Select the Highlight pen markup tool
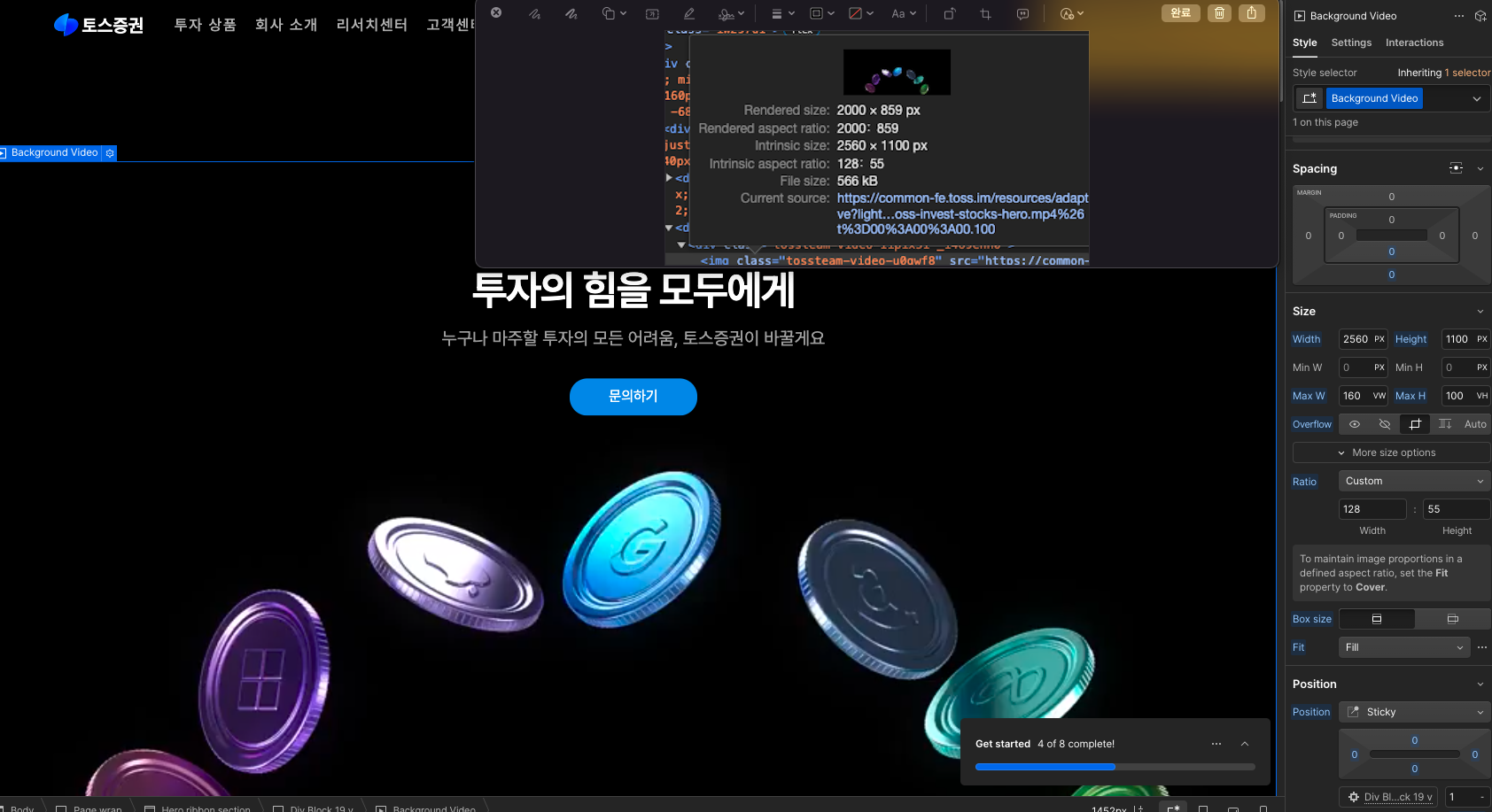 (688, 13)
